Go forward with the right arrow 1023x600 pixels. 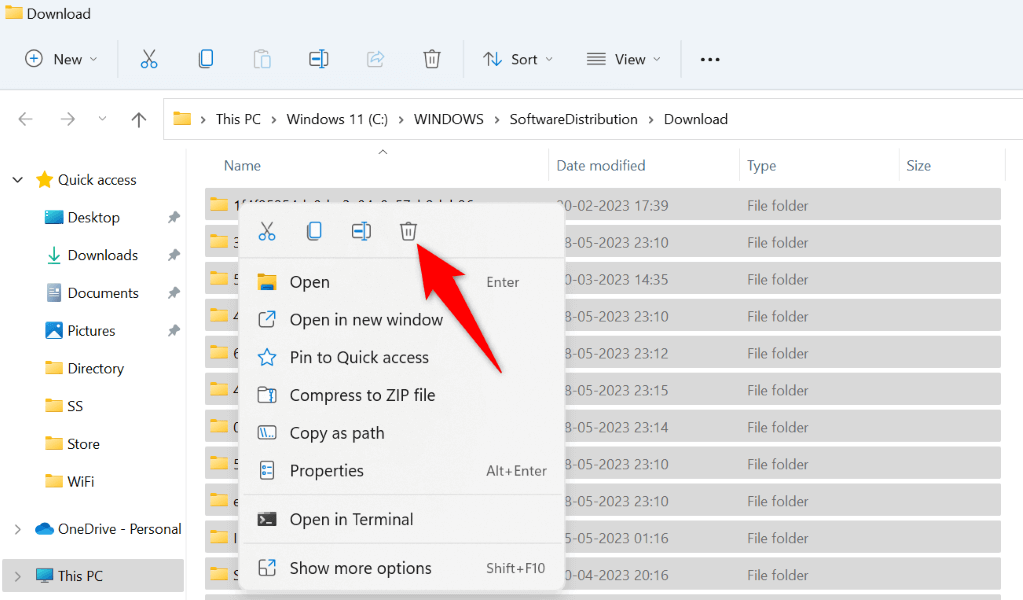[67, 119]
